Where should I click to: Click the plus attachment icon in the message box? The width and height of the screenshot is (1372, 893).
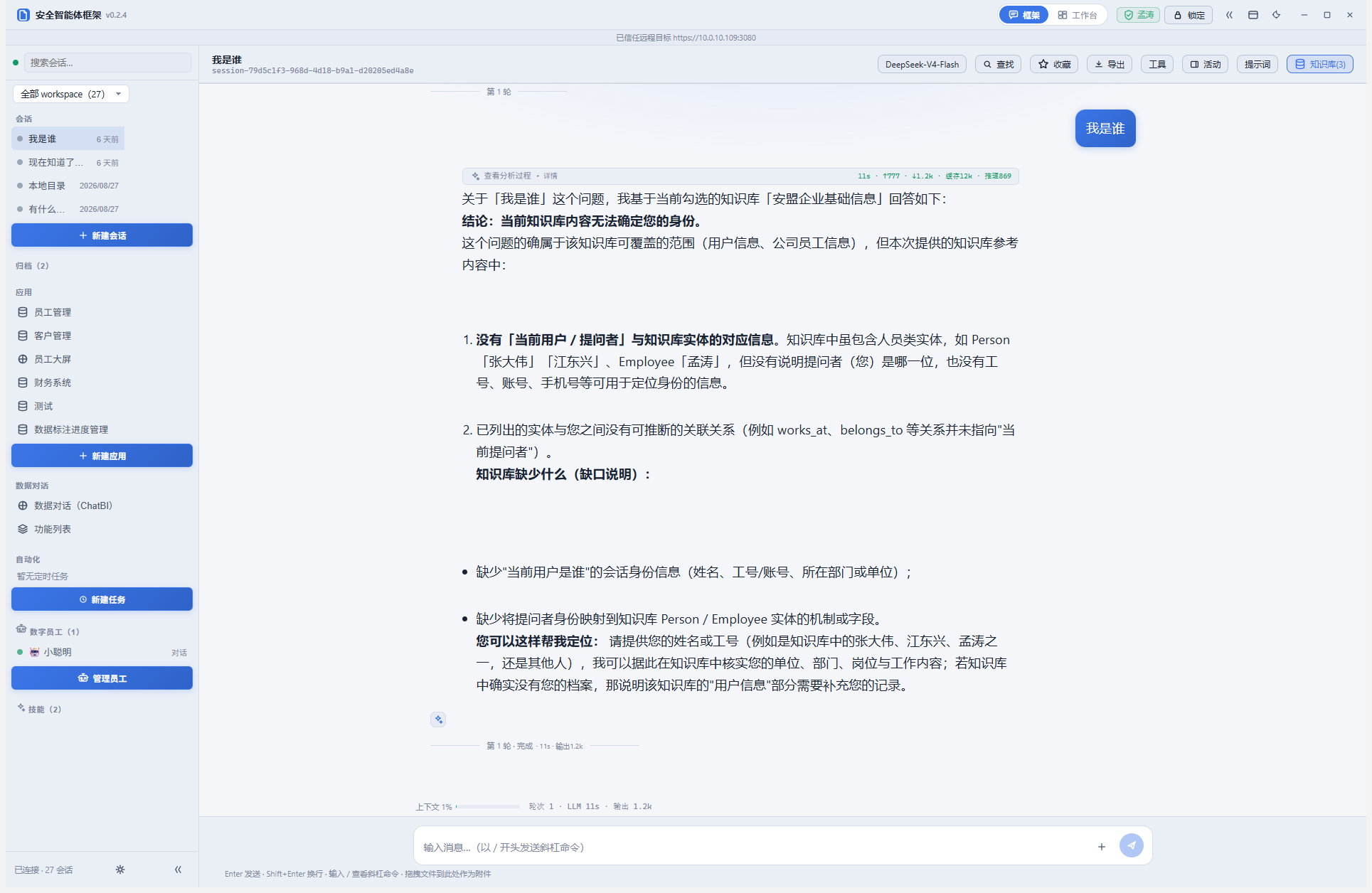tap(1102, 847)
